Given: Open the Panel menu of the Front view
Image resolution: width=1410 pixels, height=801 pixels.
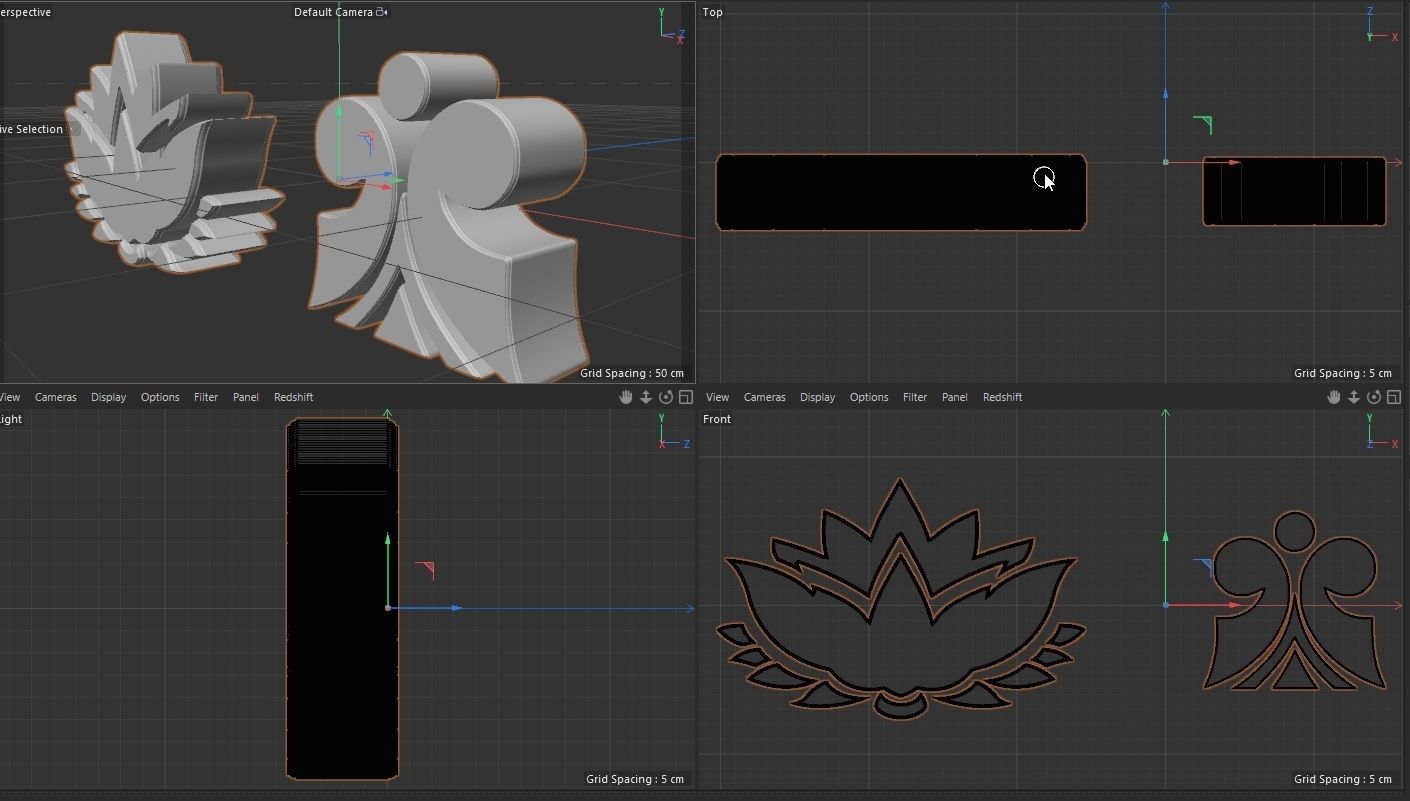Looking at the screenshot, I should point(955,397).
